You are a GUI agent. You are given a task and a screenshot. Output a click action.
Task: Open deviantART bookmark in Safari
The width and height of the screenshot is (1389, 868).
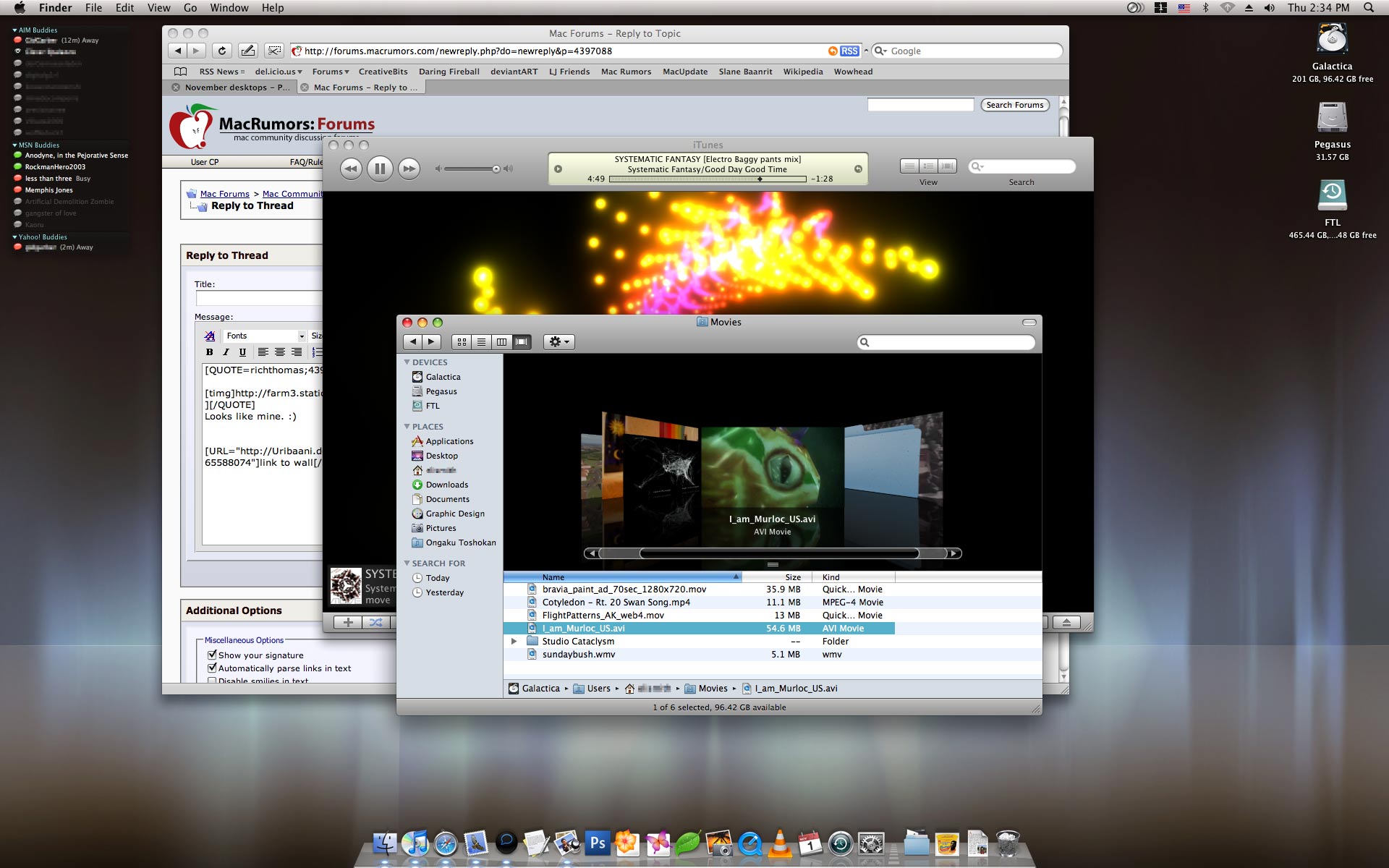(514, 72)
